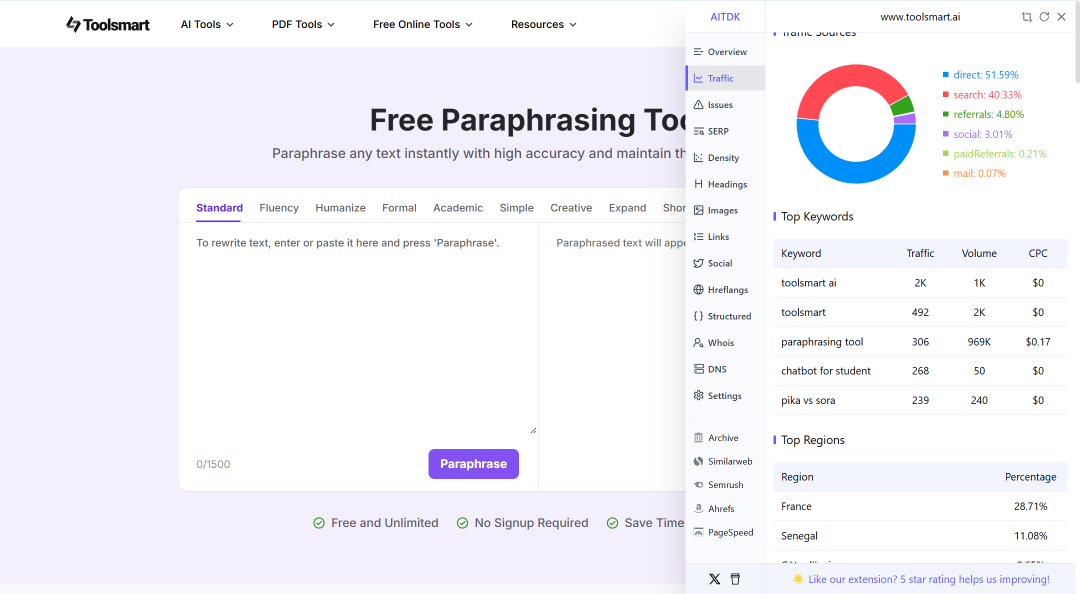
Task: Click the Toolsmart logo
Action: point(107,24)
